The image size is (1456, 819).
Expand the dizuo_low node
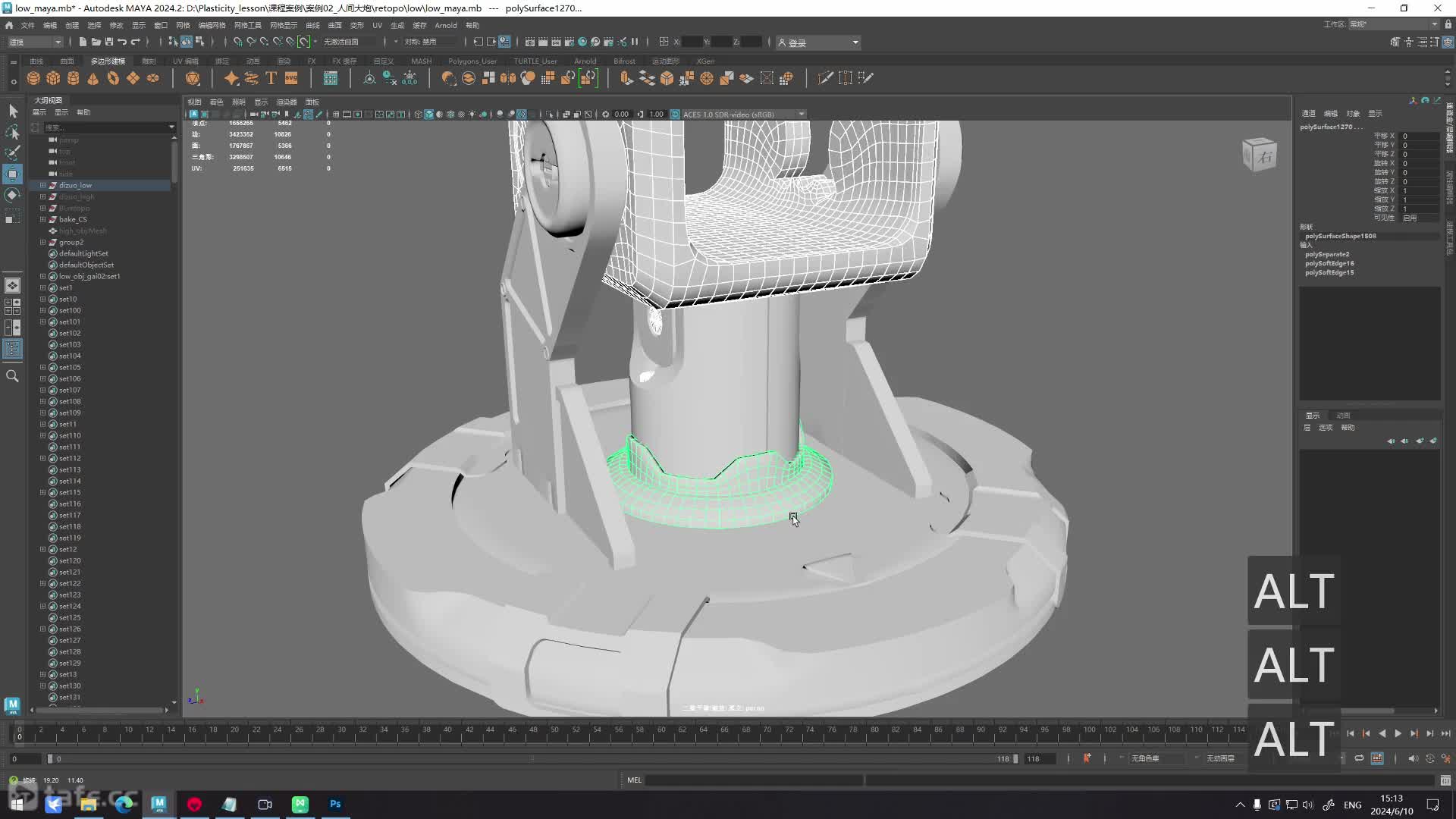click(x=43, y=185)
